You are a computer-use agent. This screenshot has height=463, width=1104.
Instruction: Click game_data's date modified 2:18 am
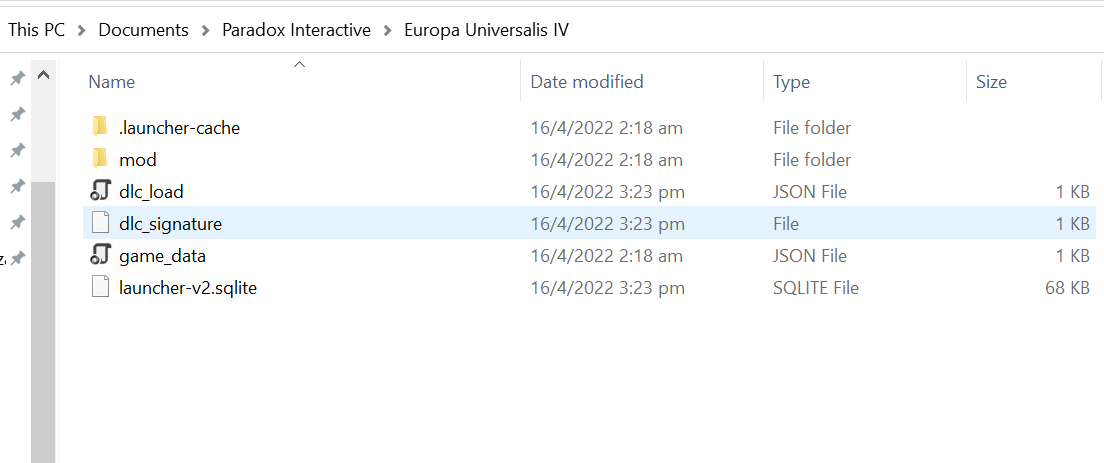[606, 255]
